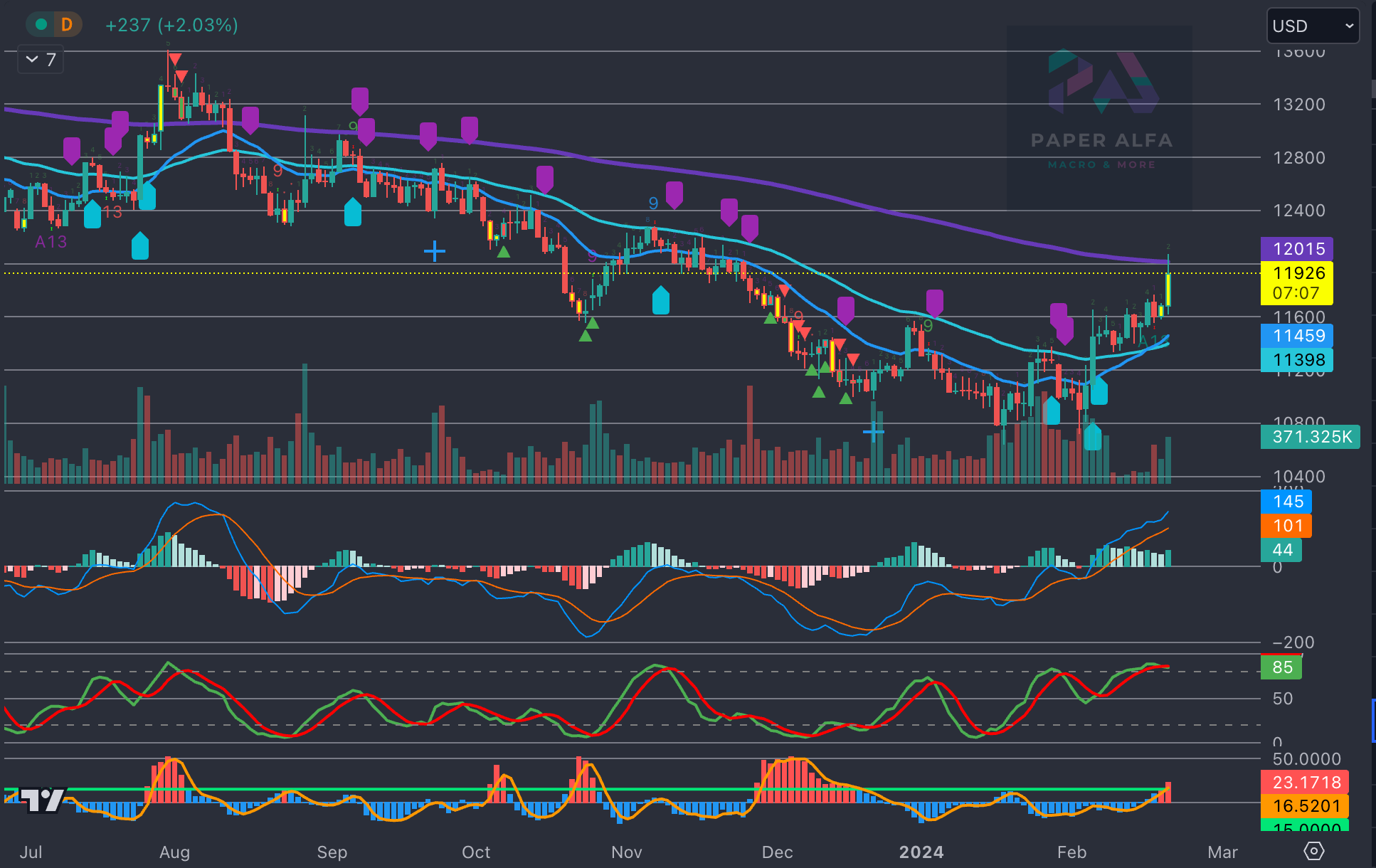Click the Sep label on time axis
1376x868 pixels.
point(332,852)
